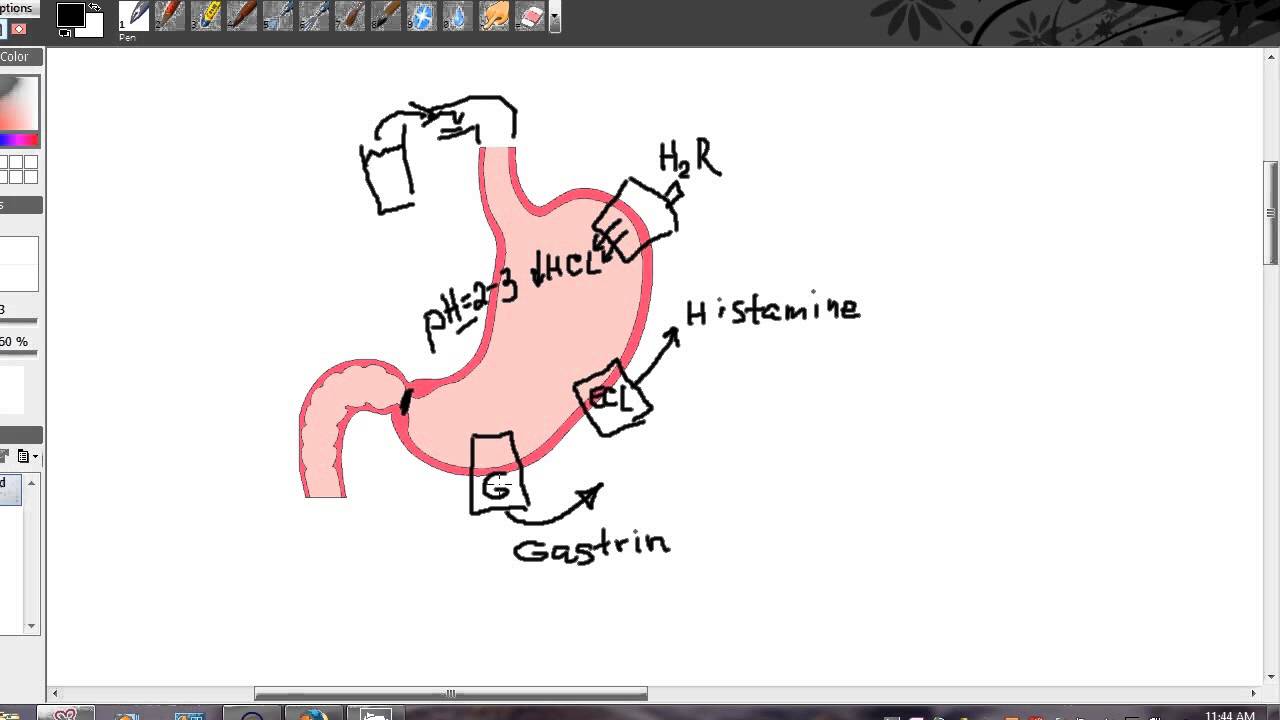Click the Color panel header

[x=20, y=57]
